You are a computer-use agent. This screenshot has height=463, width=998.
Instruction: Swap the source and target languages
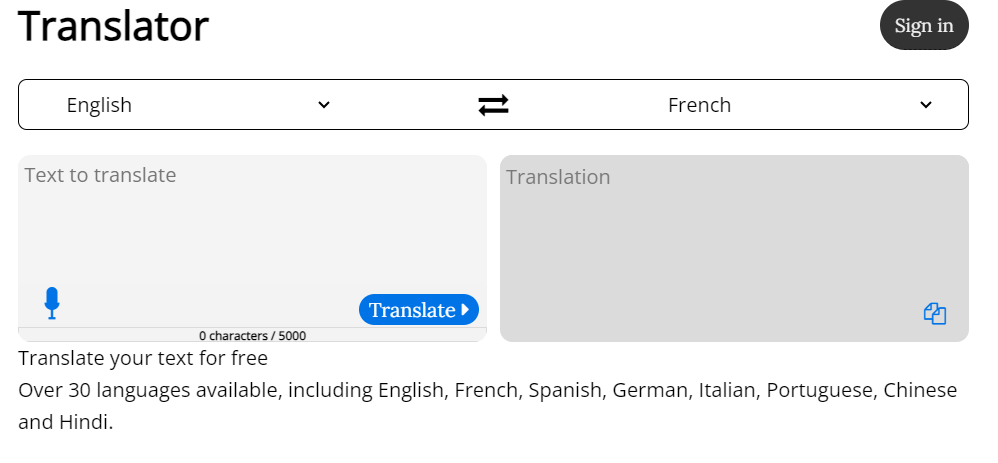(x=493, y=105)
